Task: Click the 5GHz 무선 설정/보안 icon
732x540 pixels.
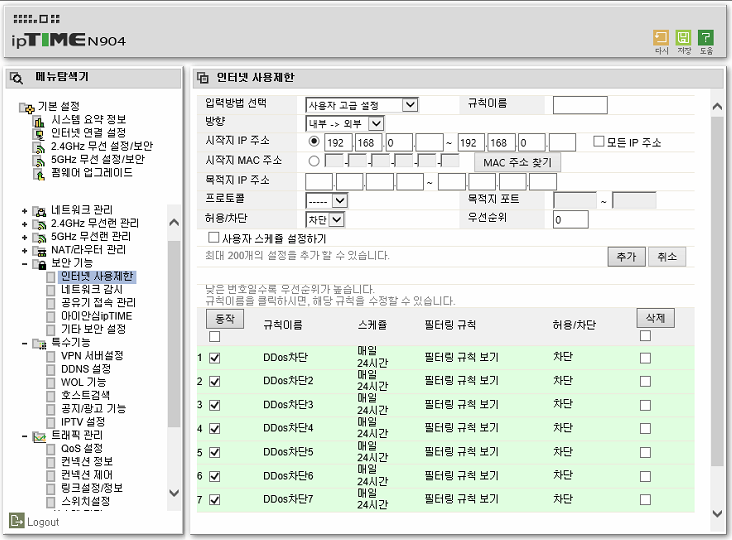Action: pyautogui.click(x=39, y=161)
